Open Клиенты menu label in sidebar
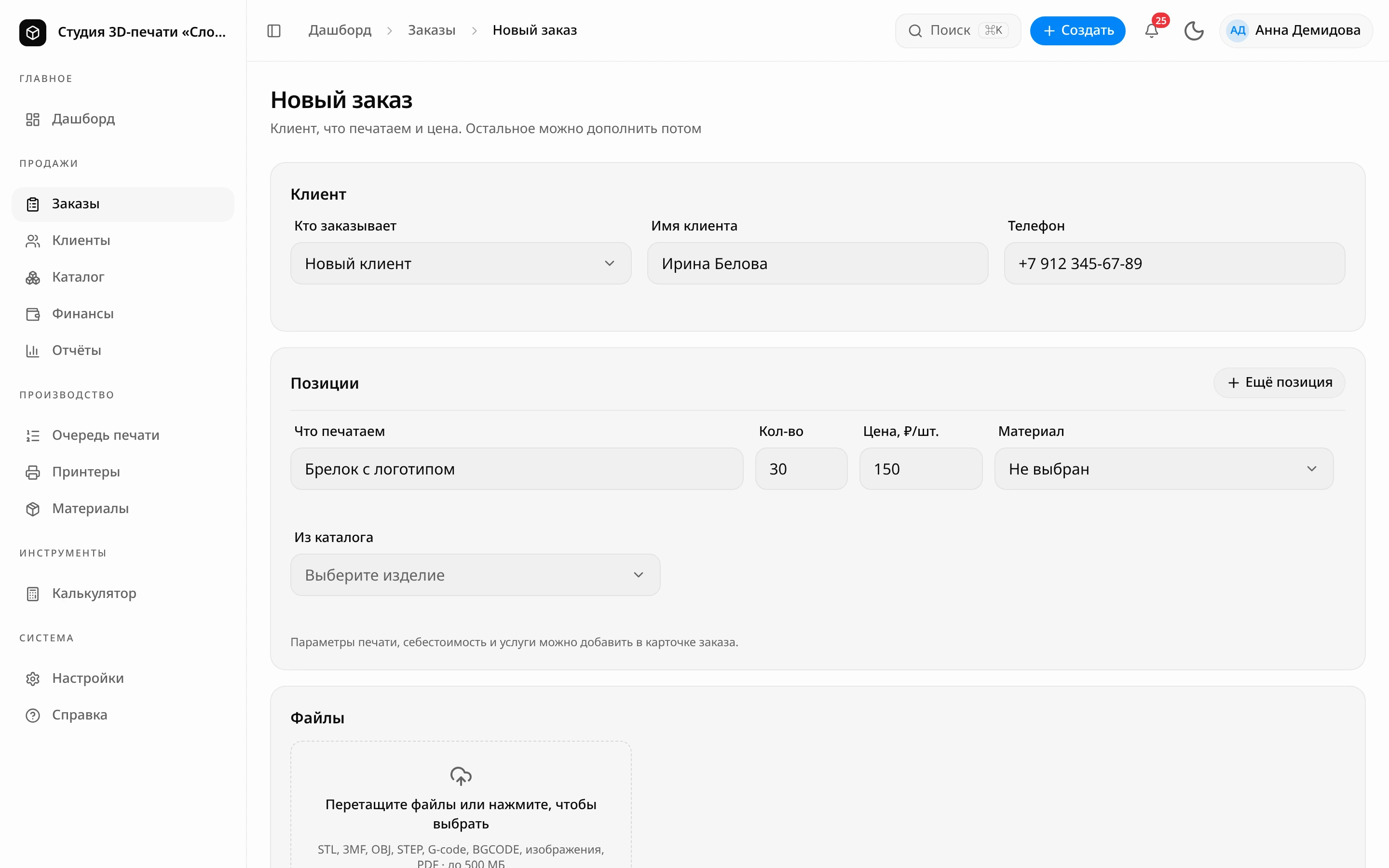Screen dimensions: 1389x868 (81, 241)
